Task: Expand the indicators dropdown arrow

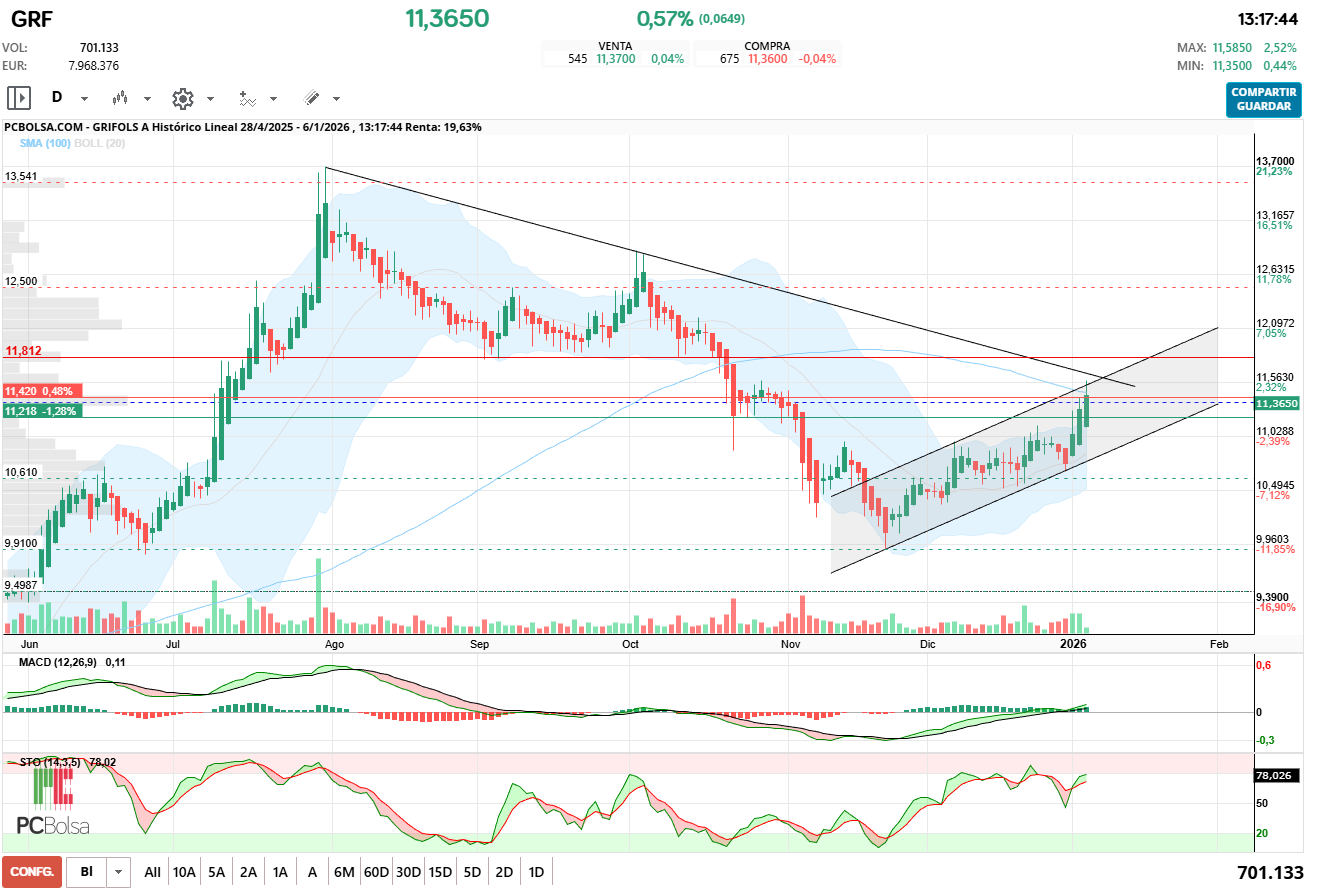Action: [274, 99]
